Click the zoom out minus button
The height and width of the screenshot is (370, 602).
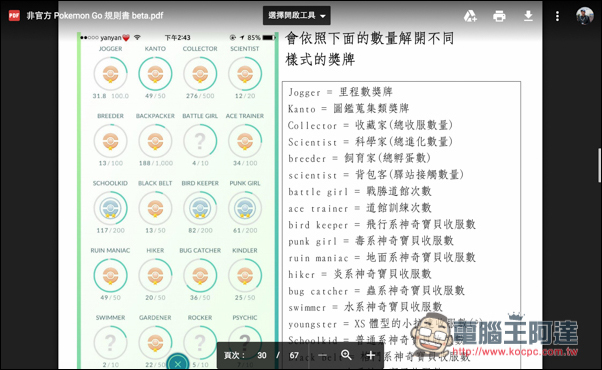pos(322,355)
